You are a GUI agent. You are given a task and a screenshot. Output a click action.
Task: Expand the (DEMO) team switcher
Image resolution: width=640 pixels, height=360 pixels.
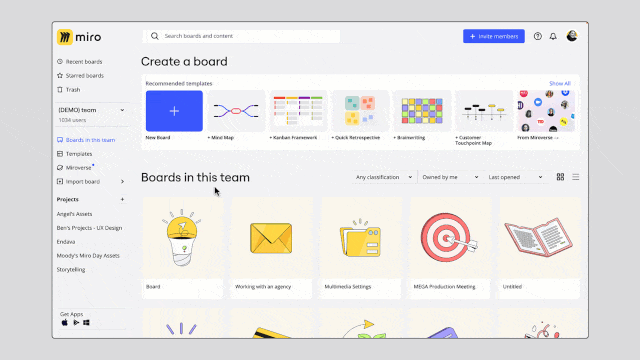tap(91, 114)
